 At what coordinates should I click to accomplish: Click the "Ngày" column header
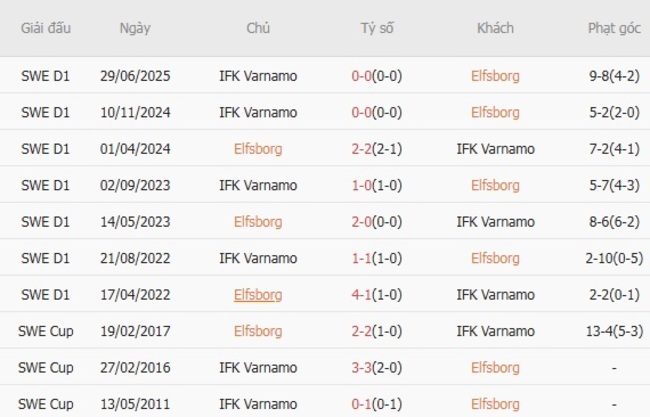[135, 28]
